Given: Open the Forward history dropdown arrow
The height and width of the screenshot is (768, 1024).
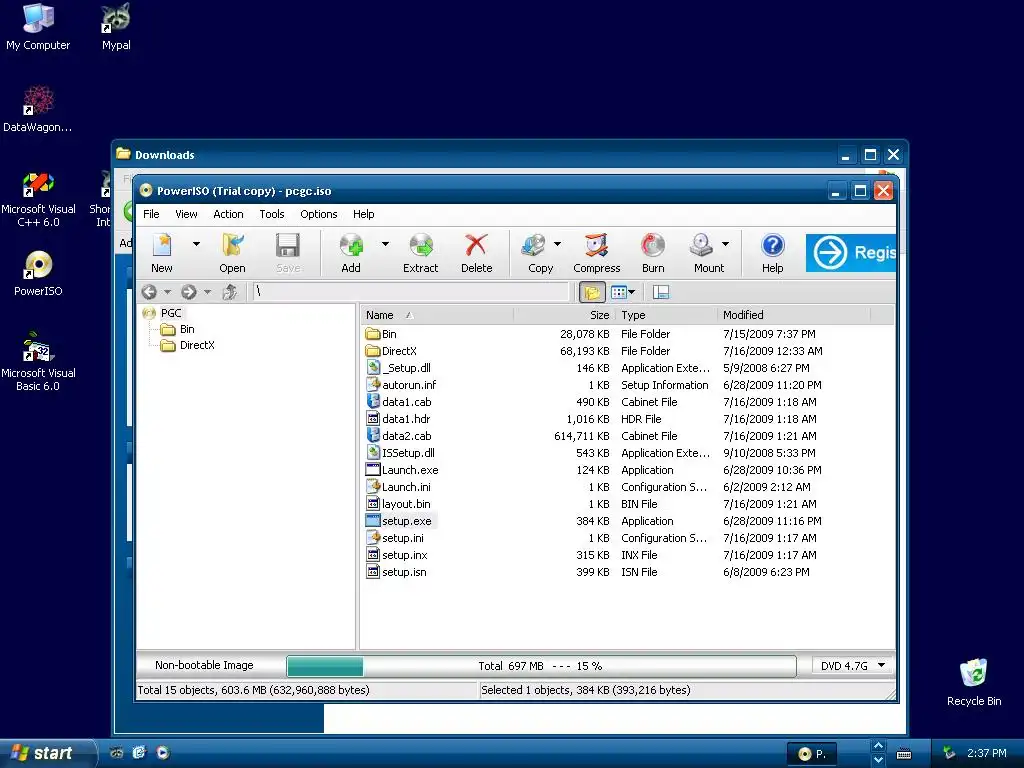Looking at the screenshot, I should coord(207,292).
